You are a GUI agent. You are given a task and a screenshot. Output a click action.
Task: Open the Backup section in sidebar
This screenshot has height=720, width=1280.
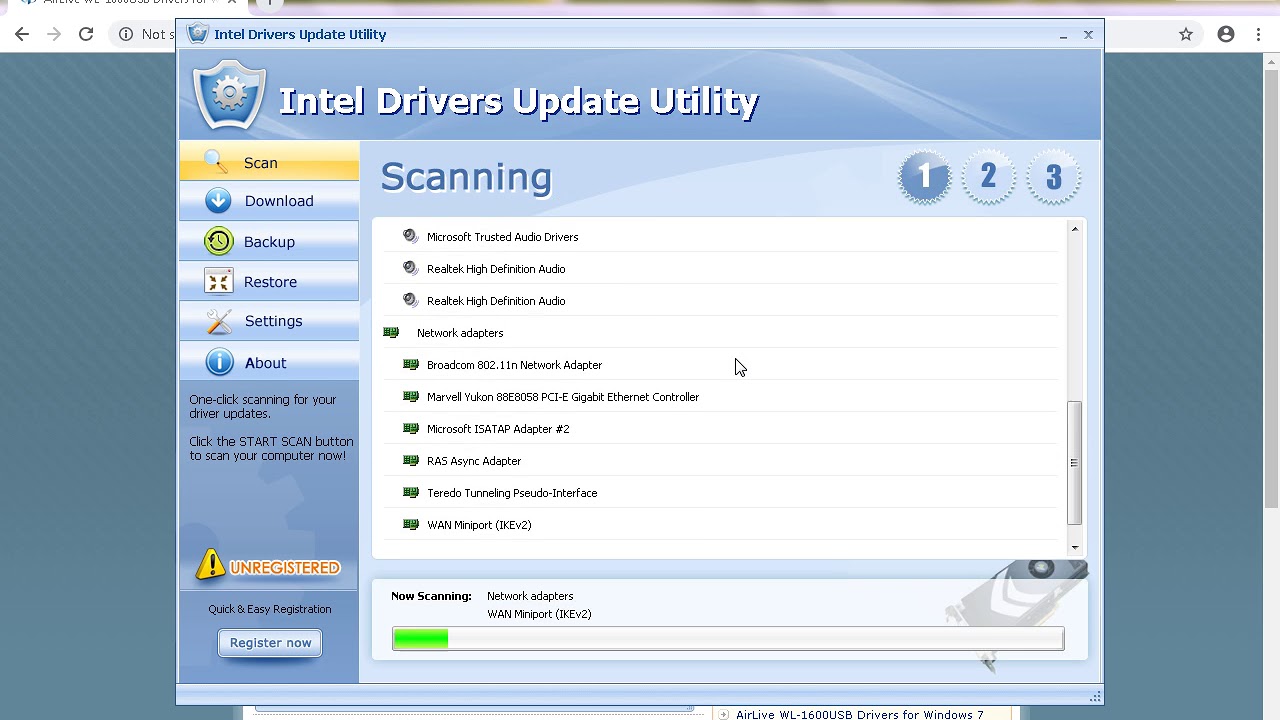click(x=269, y=242)
